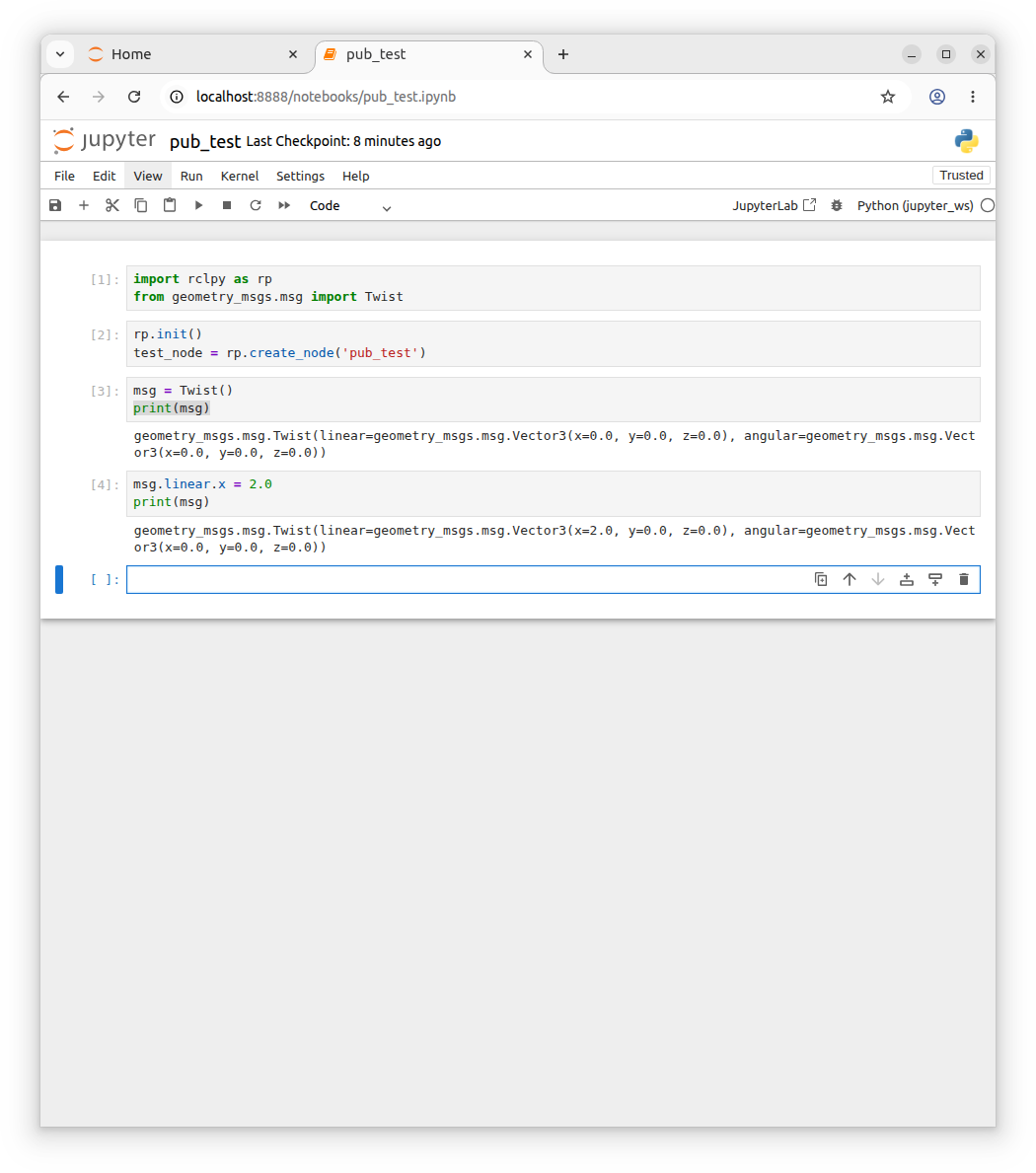Click into the rp.init() cell
This screenshot has width=1036, height=1173.
point(553,344)
